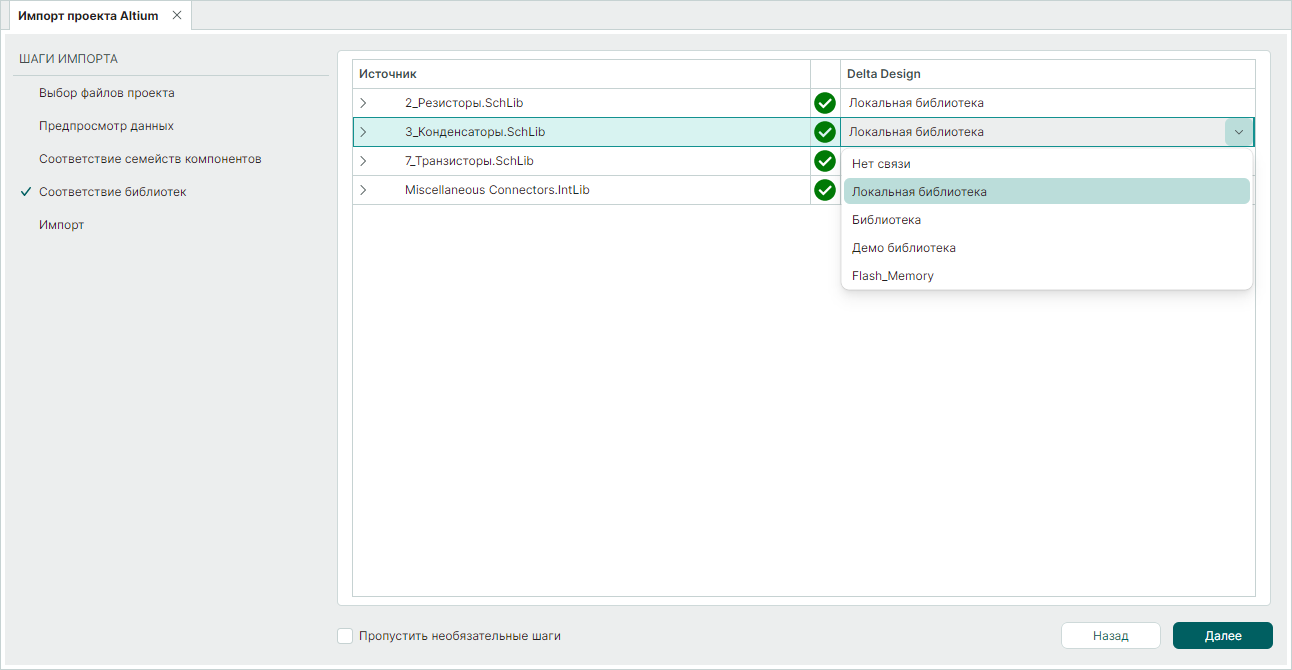The width and height of the screenshot is (1292, 670).
Task: Open Выбор файлов проекта step
Action: [107, 93]
